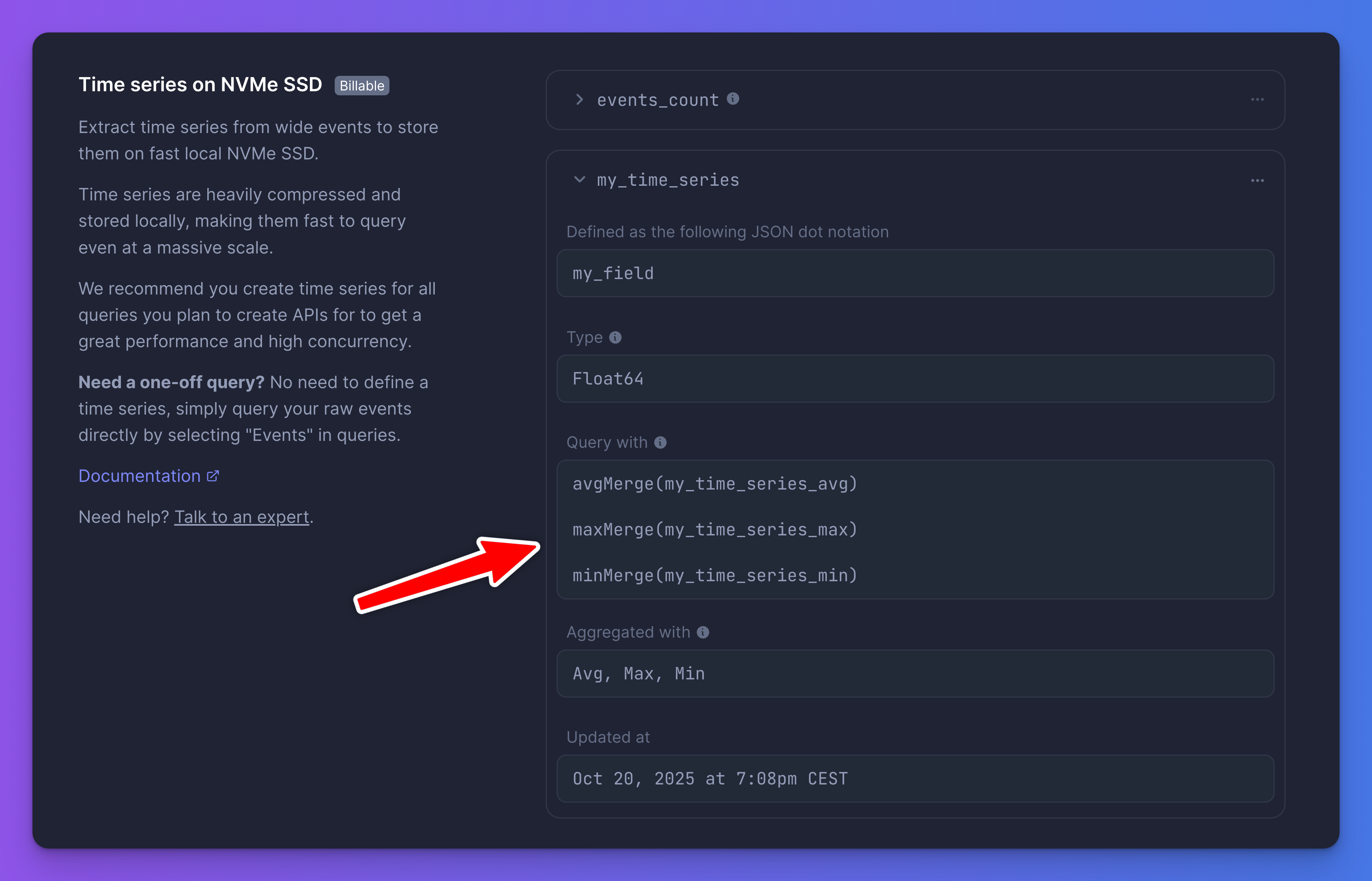This screenshot has width=1372, height=881.
Task: Select maxMerge(my_time_series_max) query text
Action: point(715,530)
